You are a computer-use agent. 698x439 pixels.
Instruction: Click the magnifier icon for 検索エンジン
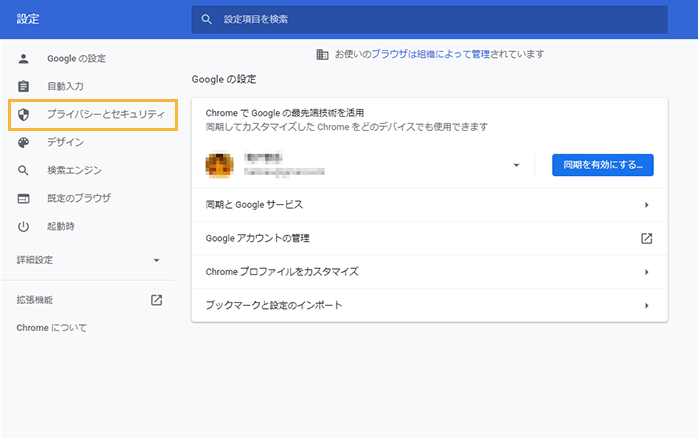pyautogui.click(x=24, y=171)
